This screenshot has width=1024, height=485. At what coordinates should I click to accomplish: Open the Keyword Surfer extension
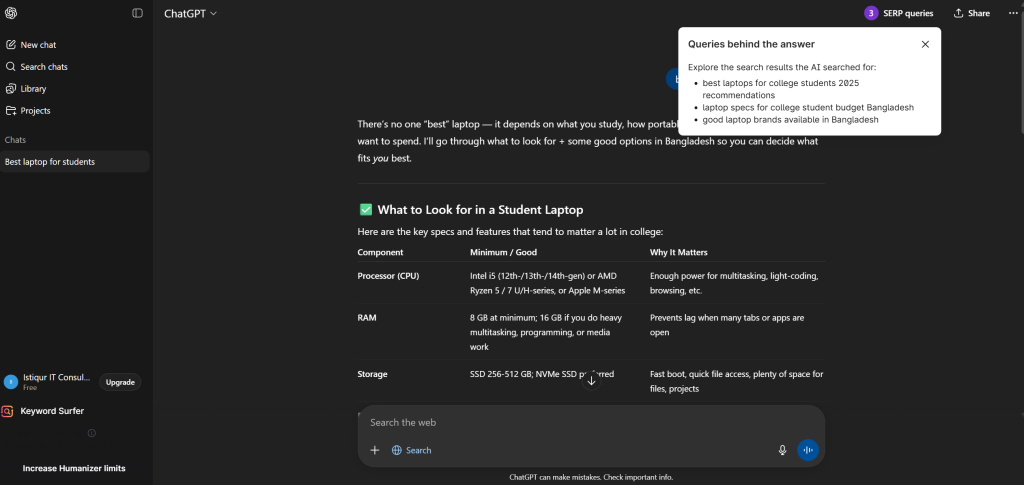point(52,411)
